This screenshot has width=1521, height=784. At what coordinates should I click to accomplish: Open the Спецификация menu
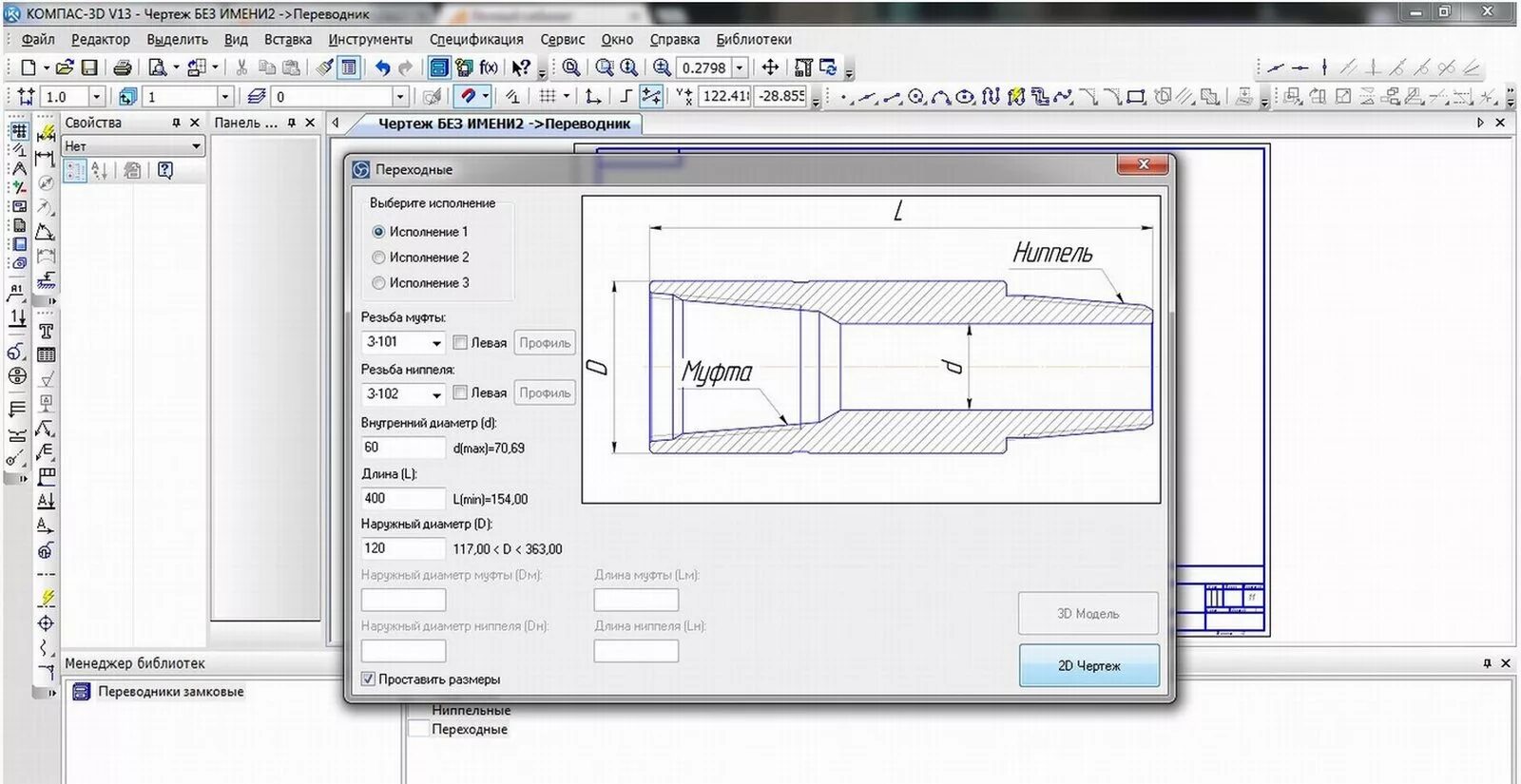[x=476, y=39]
